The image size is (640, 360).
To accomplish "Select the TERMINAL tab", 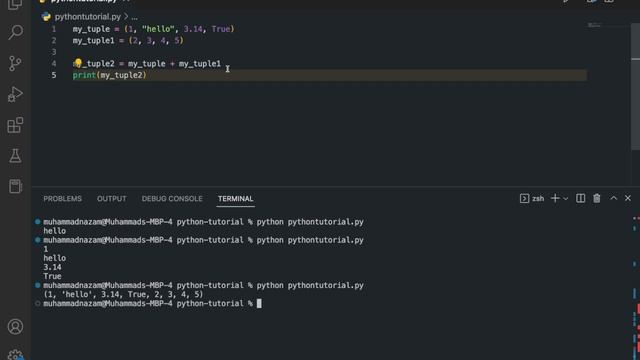I will (x=236, y=199).
